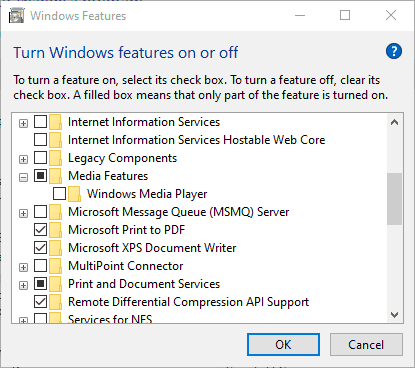Select Microsoft Message Queue (MSMQ) Server label
The width and height of the screenshot is (415, 368).
coord(179,212)
